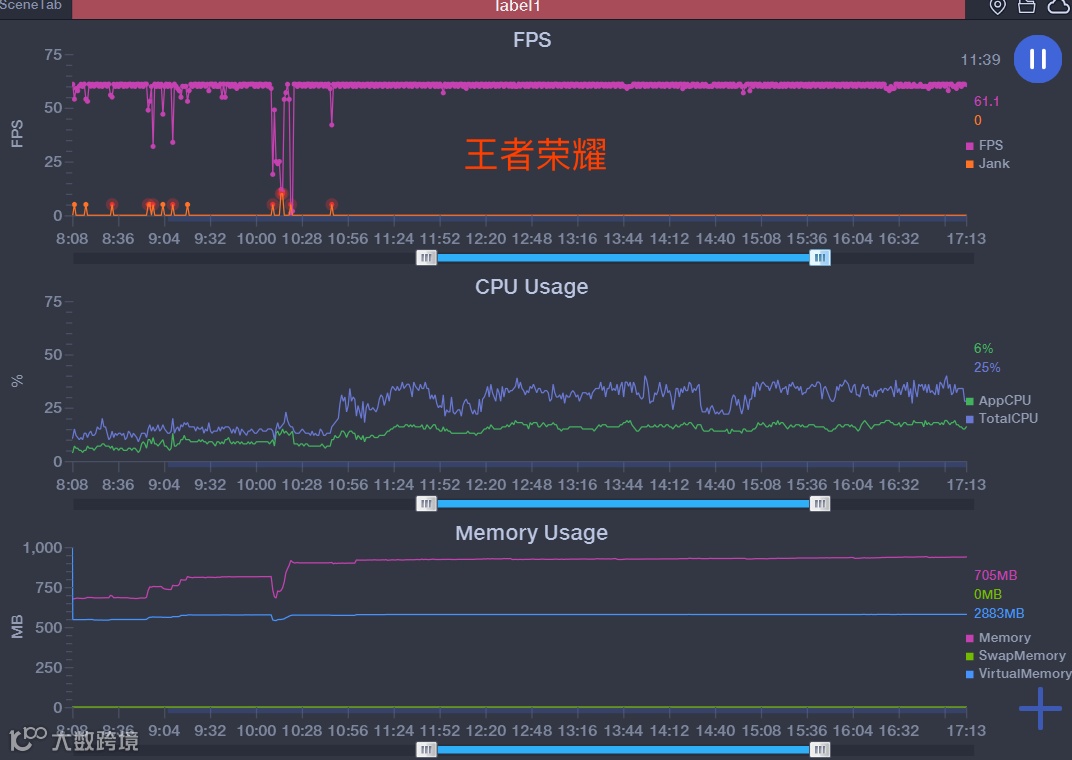Click the 61.1 current FPS value
Image resolution: width=1072 pixels, height=760 pixels.
(987, 101)
